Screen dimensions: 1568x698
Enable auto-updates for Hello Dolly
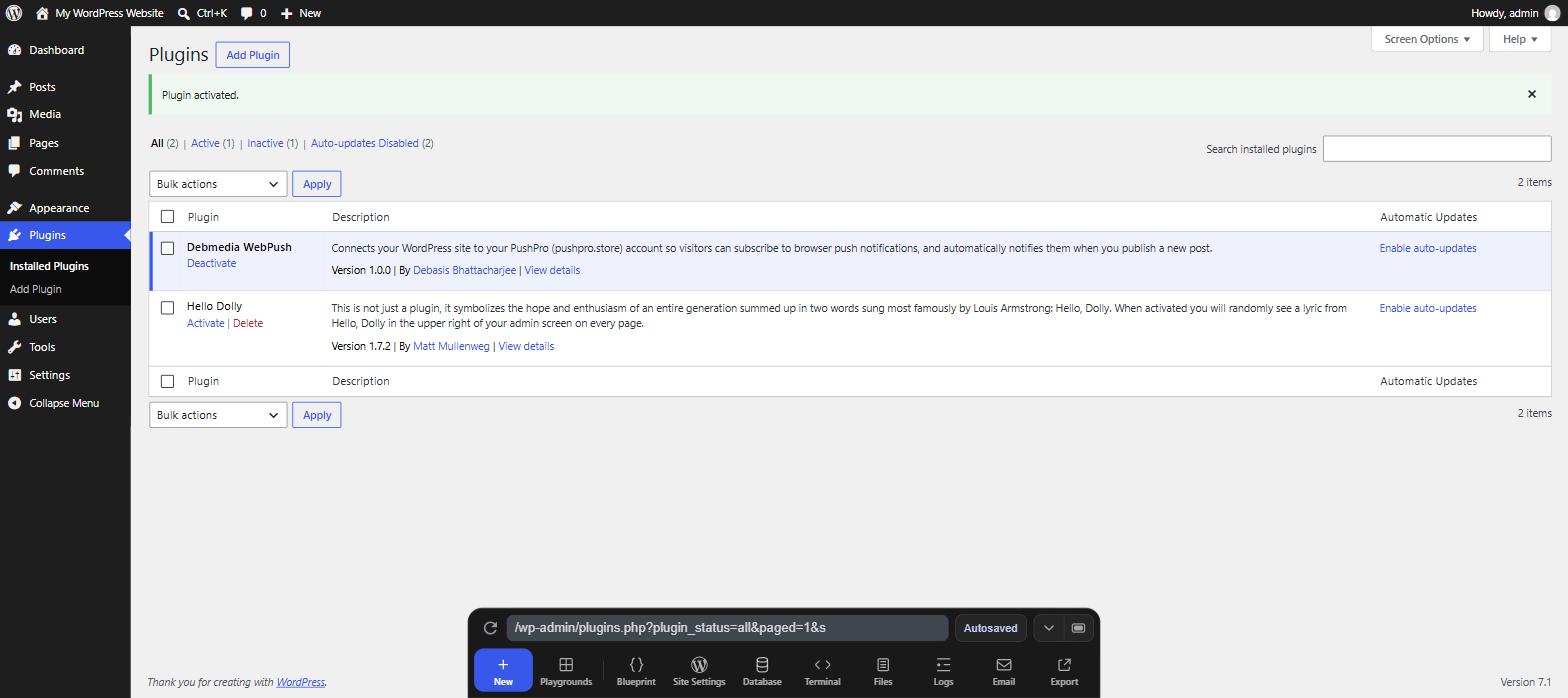pyautogui.click(x=1428, y=308)
